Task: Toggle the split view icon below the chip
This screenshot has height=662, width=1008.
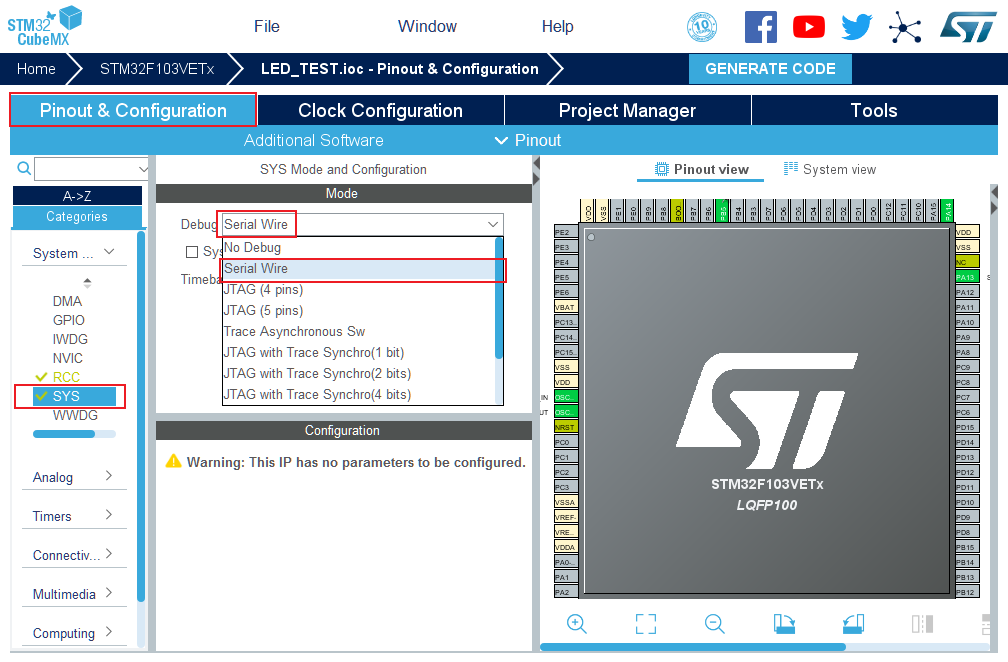Action: click(922, 623)
